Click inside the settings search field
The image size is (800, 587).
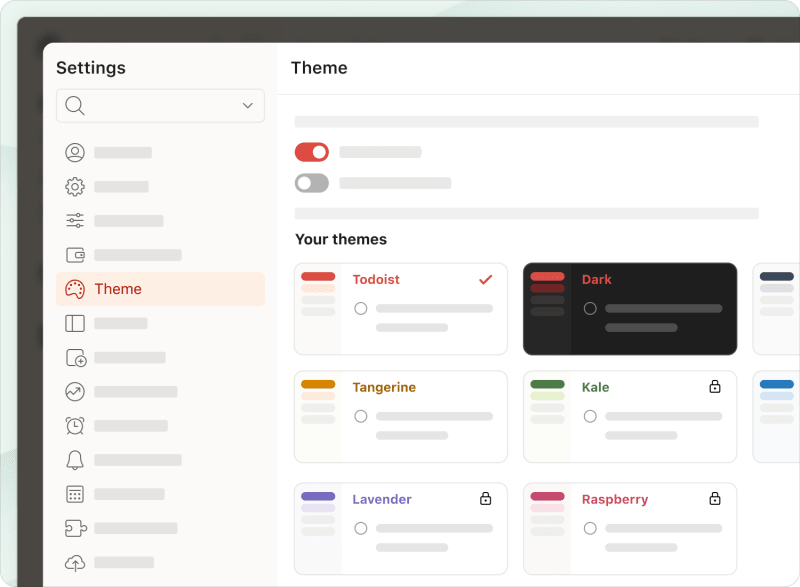click(x=160, y=105)
